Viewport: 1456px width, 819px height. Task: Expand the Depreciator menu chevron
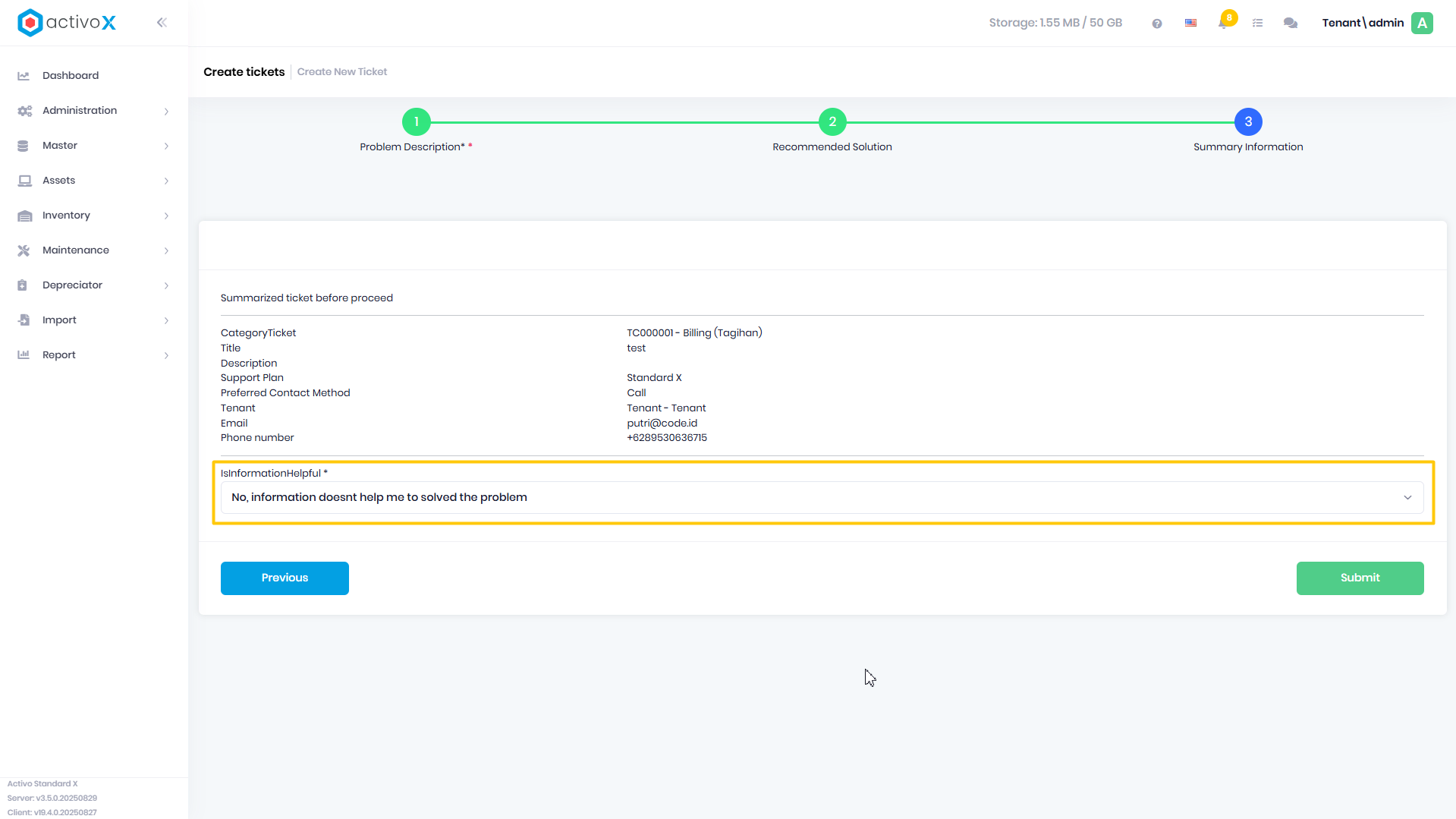pyautogui.click(x=166, y=286)
